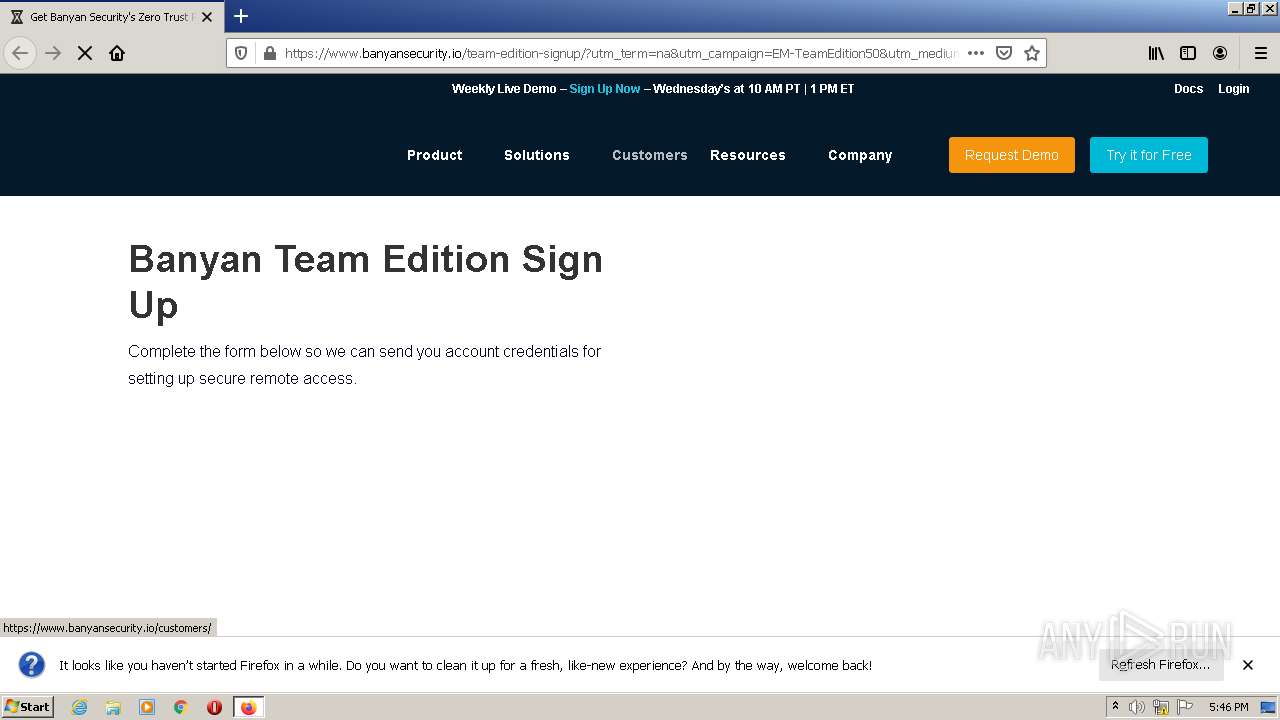Open Action Center flag icon
The height and width of the screenshot is (720, 1280).
click(1185, 707)
